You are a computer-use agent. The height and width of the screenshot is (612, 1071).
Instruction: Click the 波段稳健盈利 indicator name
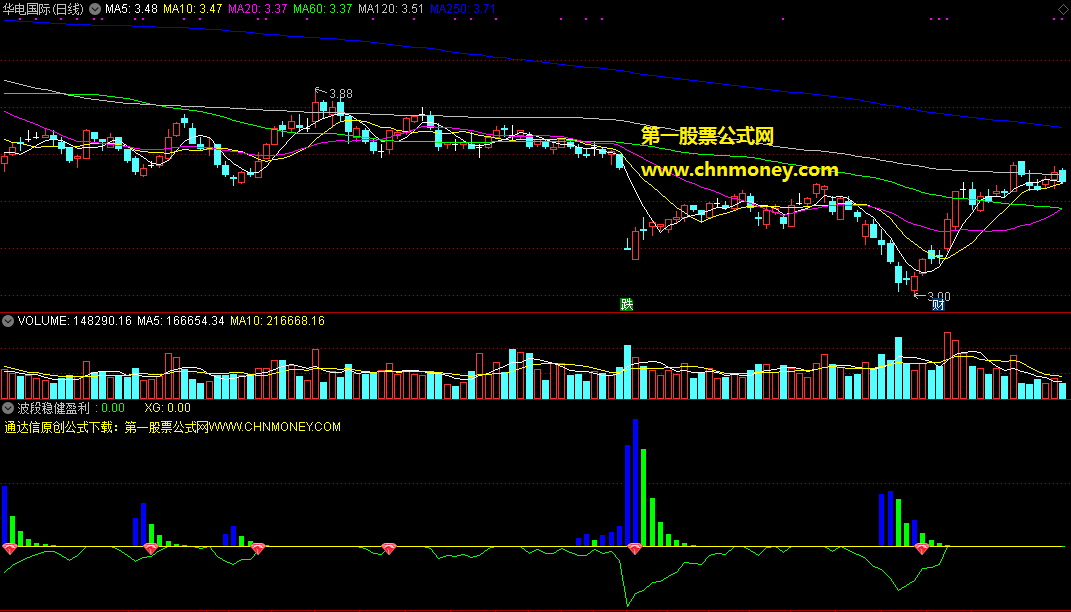tap(53, 408)
